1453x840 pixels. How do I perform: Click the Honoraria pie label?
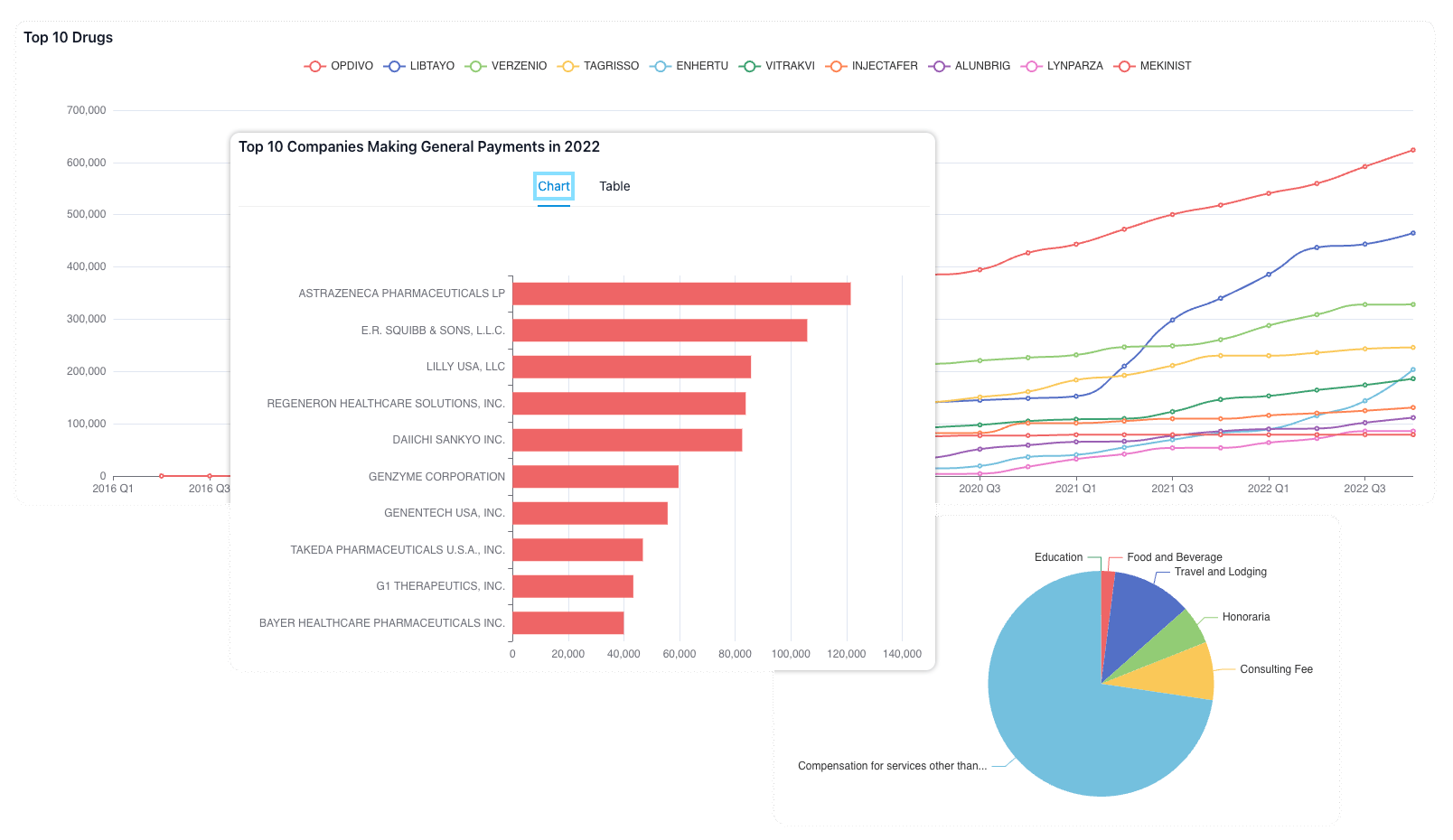1246,617
